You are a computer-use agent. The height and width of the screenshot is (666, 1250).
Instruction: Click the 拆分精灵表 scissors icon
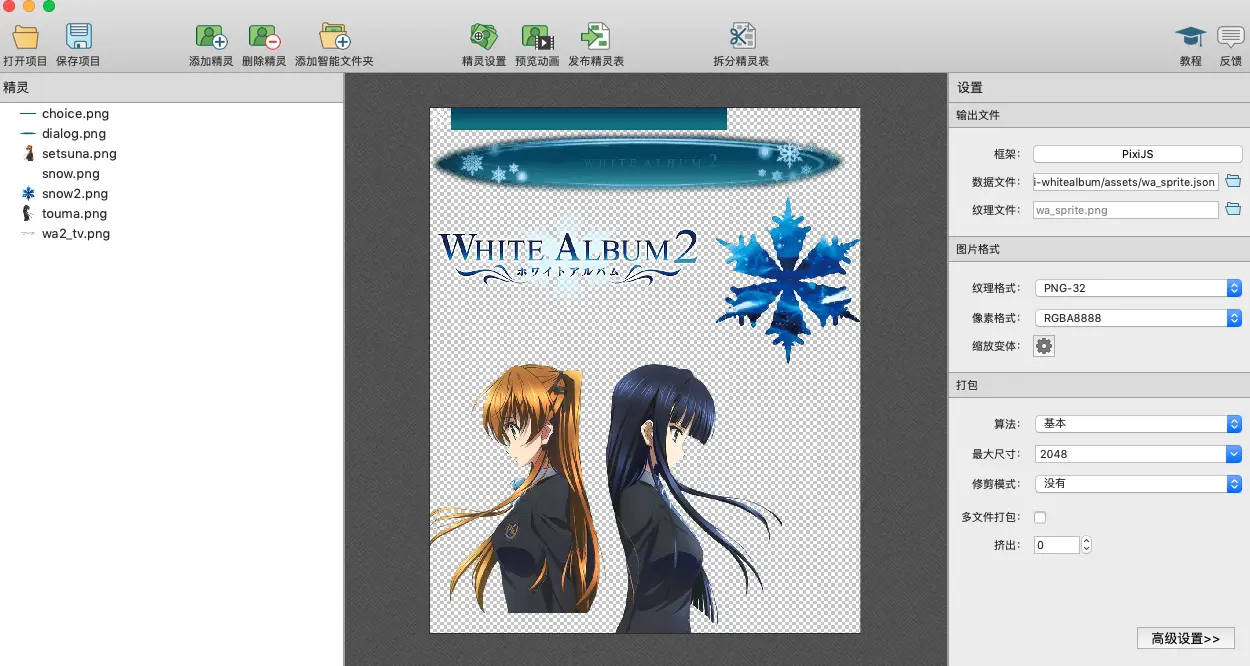pyautogui.click(x=741, y=37)
